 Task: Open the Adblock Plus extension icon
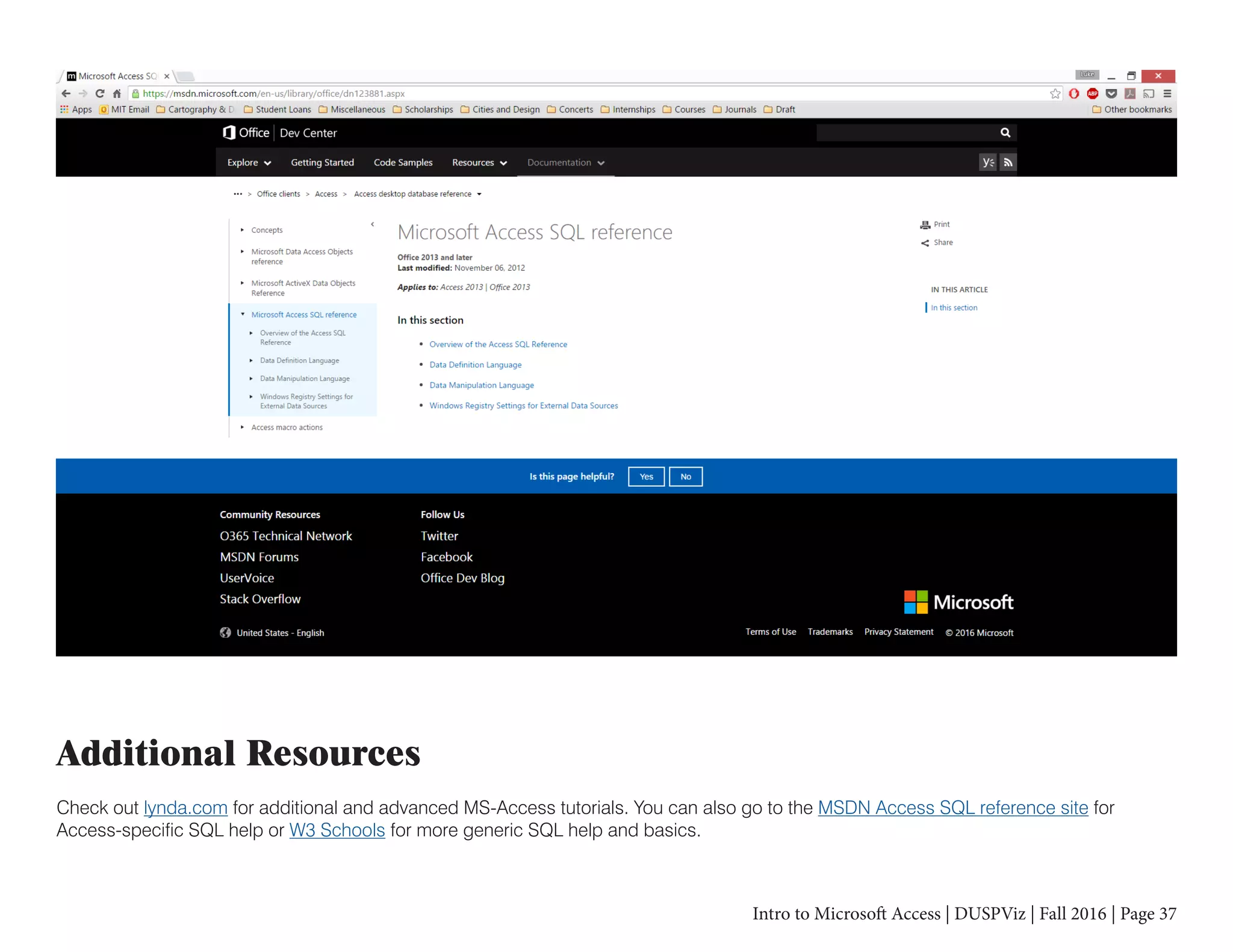click(1093, 93)
